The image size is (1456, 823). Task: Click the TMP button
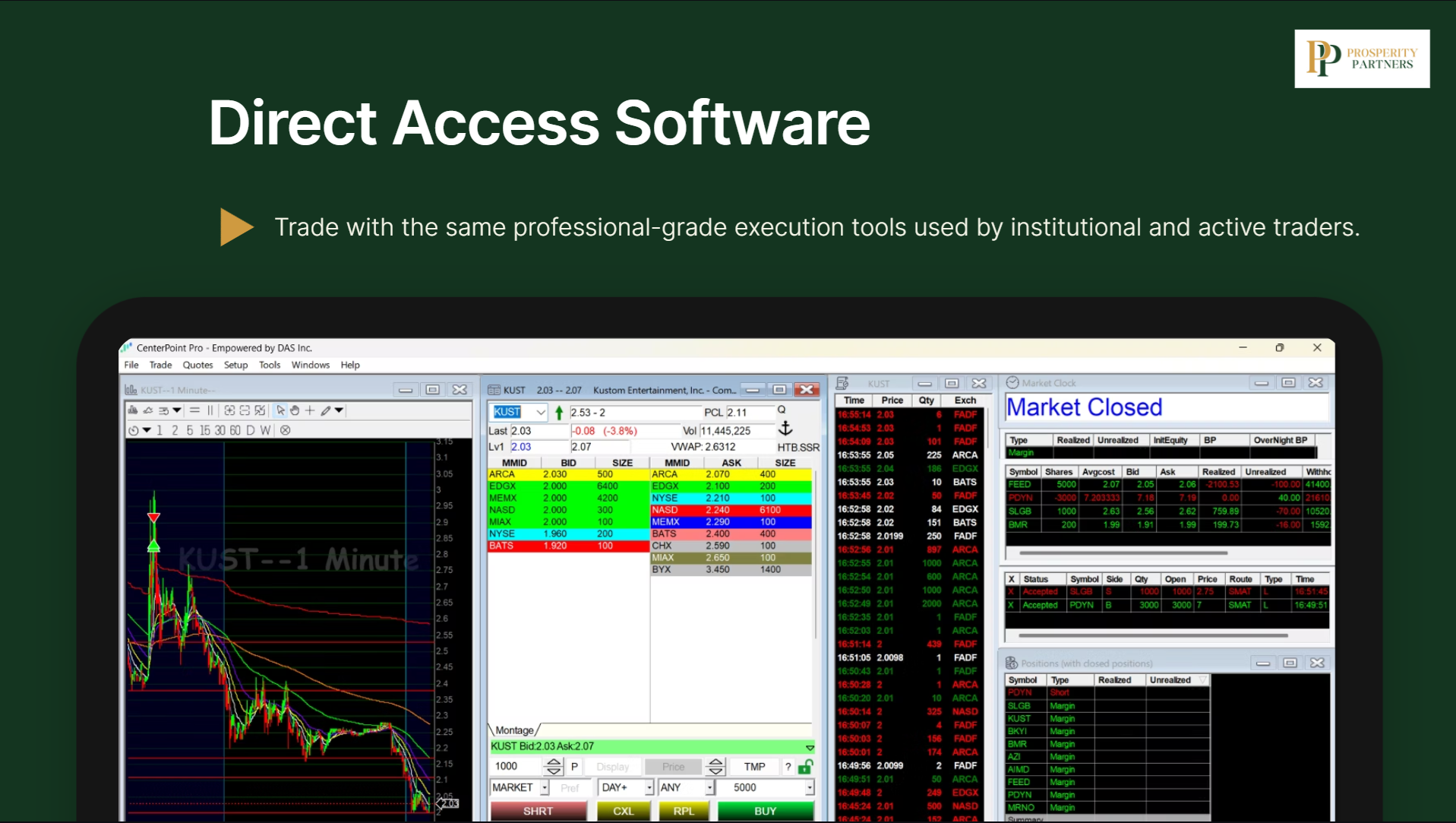pos(754,767)
